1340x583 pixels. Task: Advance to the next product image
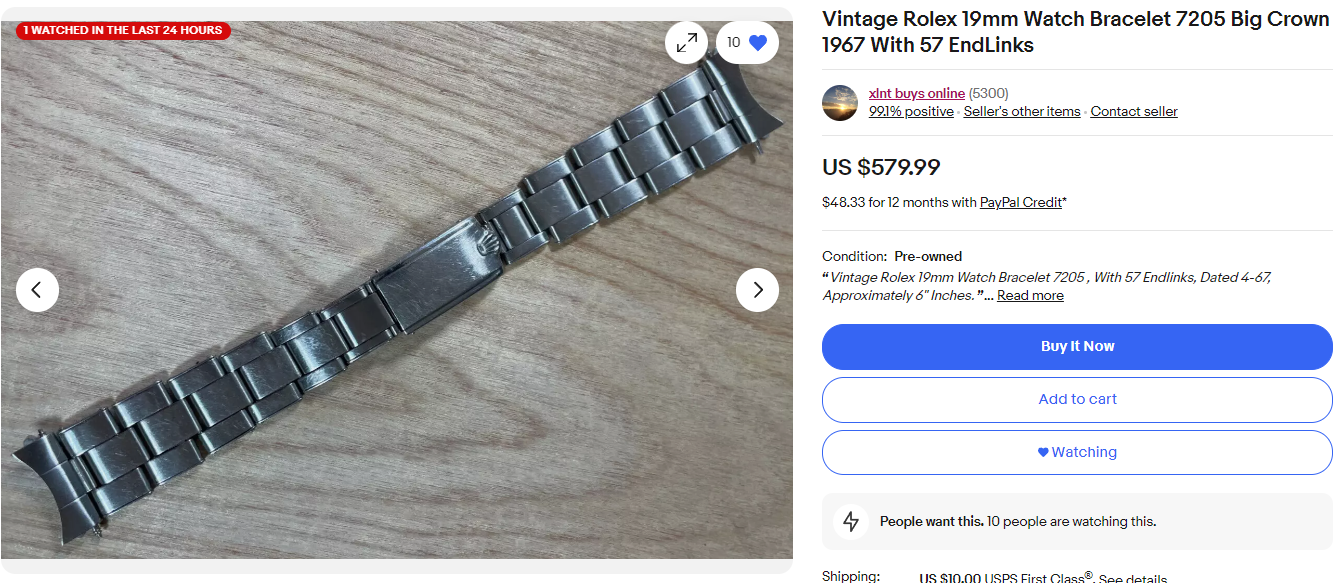(x=757, y=290)
